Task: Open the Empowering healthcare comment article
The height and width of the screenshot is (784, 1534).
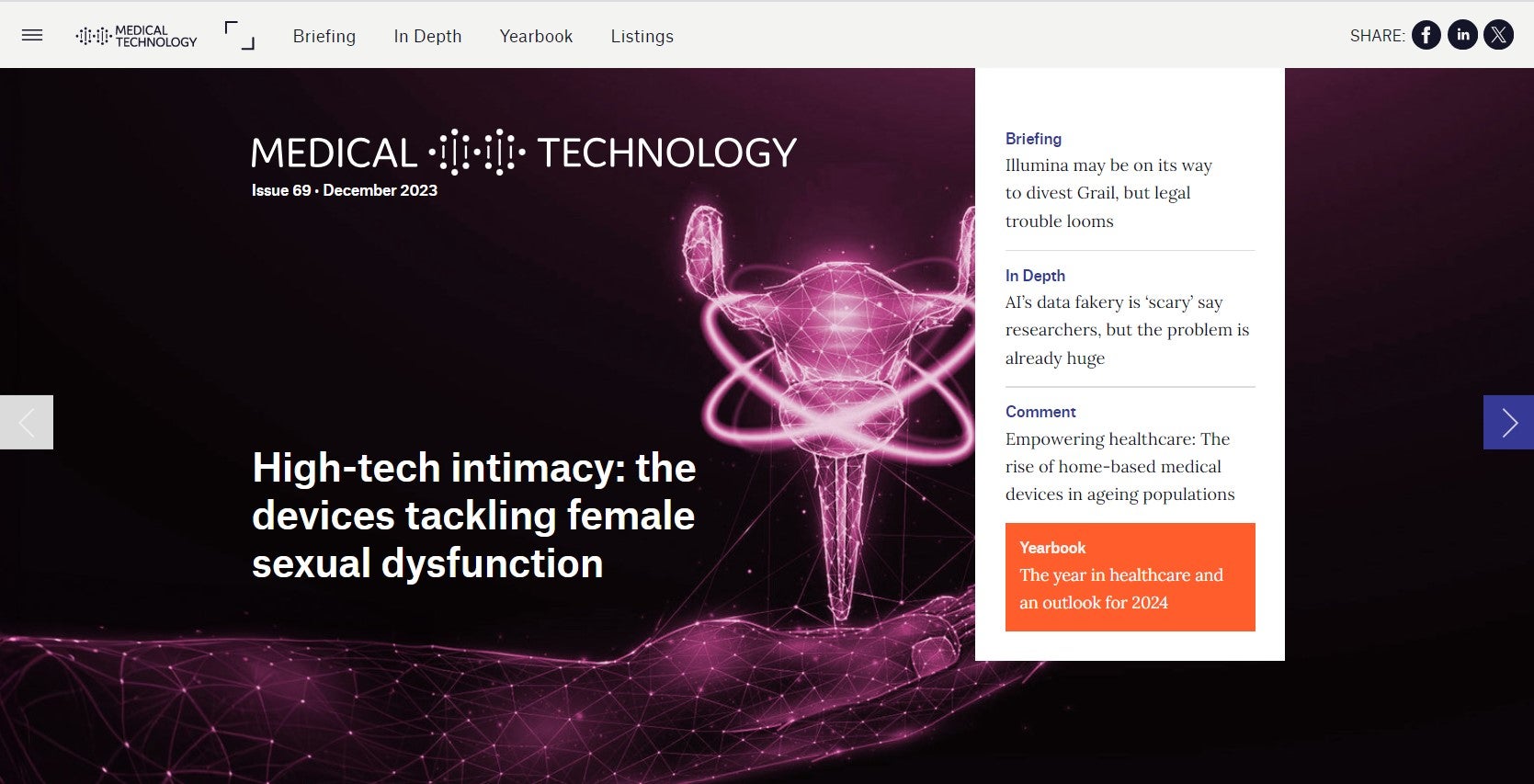Action: click(x=1119, y=467)
